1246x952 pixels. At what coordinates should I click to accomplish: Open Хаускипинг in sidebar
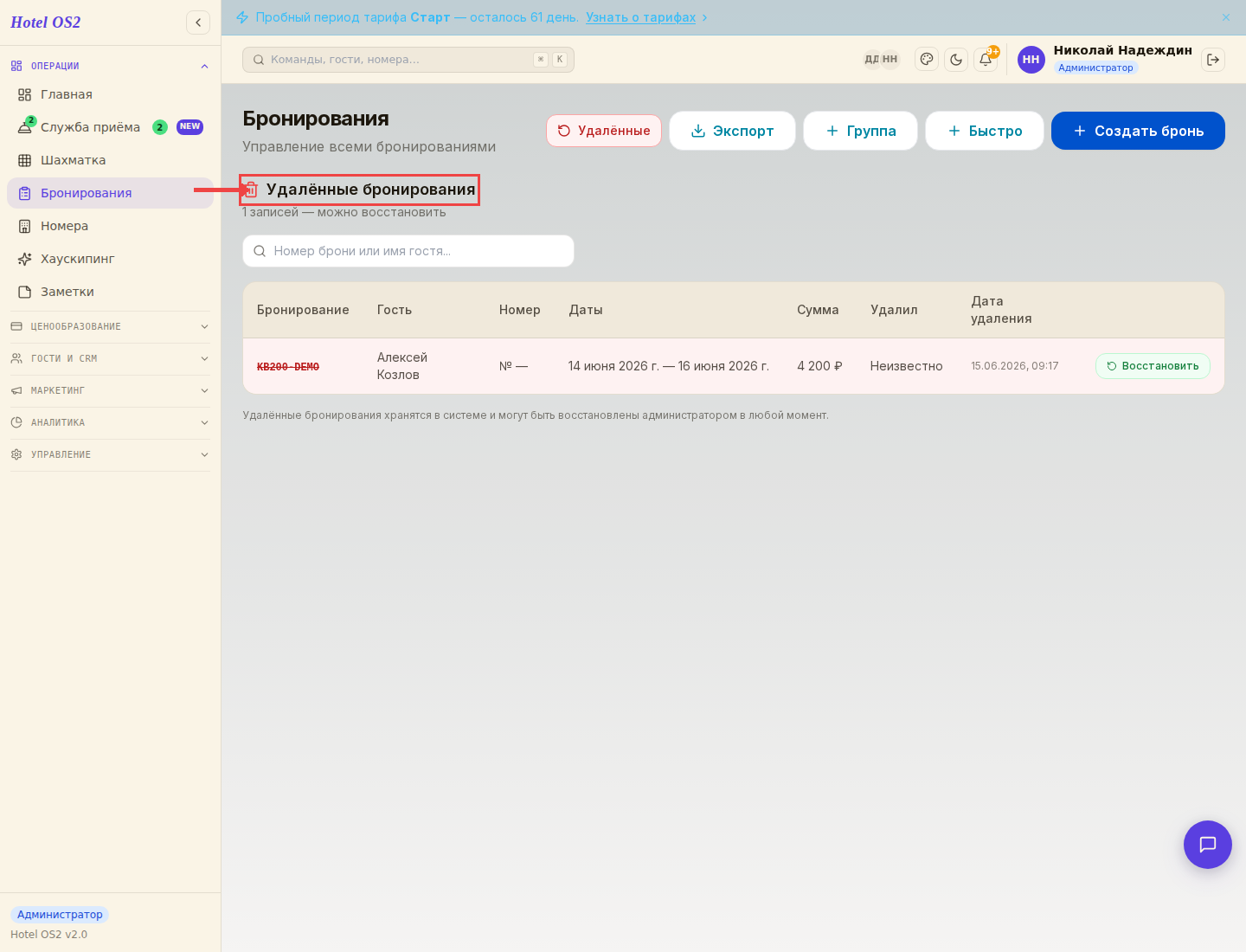coord(111,259)
